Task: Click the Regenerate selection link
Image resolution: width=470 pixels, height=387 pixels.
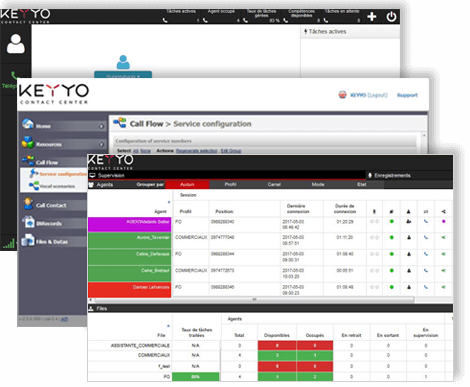Action: tap(196, 151)
